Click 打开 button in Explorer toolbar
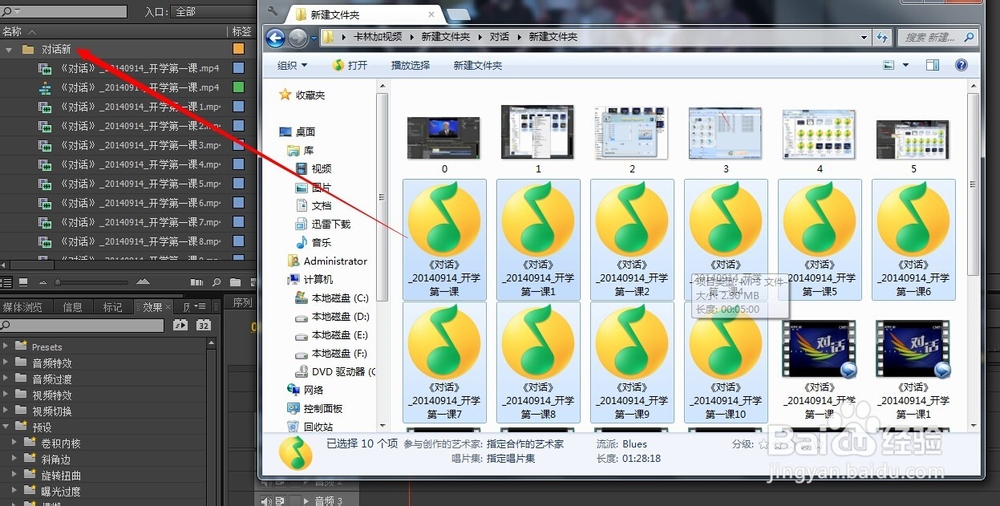 (x=351, y=65)
